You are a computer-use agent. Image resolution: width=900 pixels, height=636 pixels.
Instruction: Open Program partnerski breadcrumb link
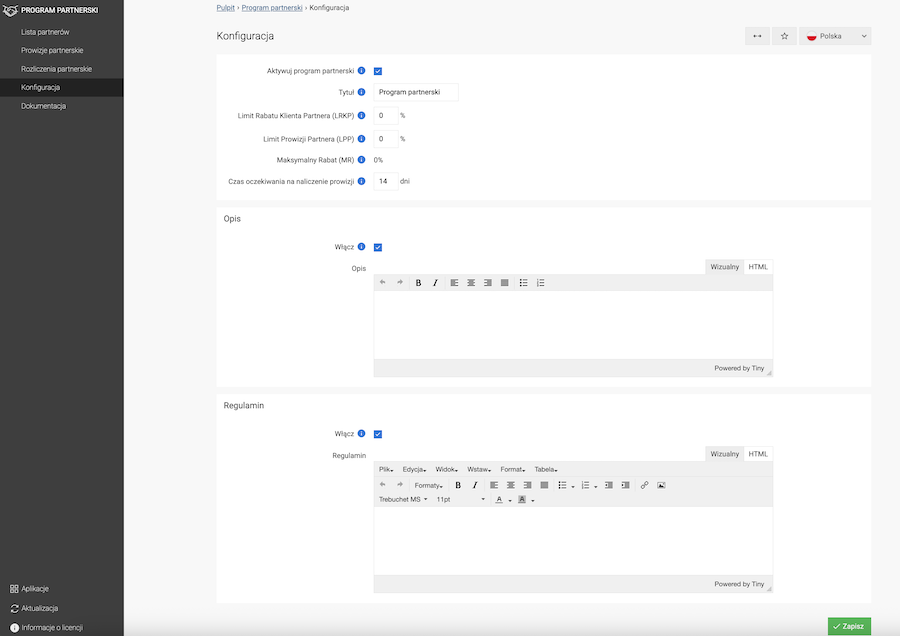272,7
